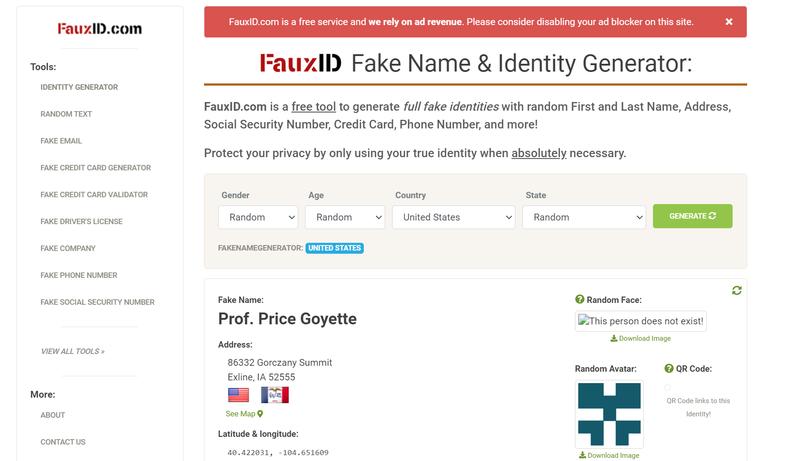Image resolution: width=800 pixels, height=461 pixels.
Task: Open the Fake Email tool
Action: [x=61, y=141]
